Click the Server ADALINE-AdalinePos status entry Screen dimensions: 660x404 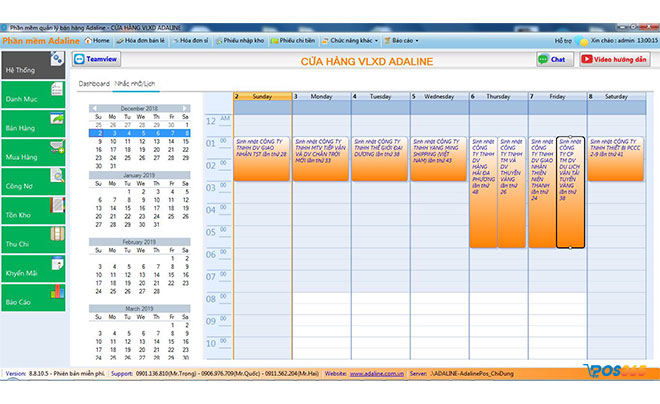point(462,374)
